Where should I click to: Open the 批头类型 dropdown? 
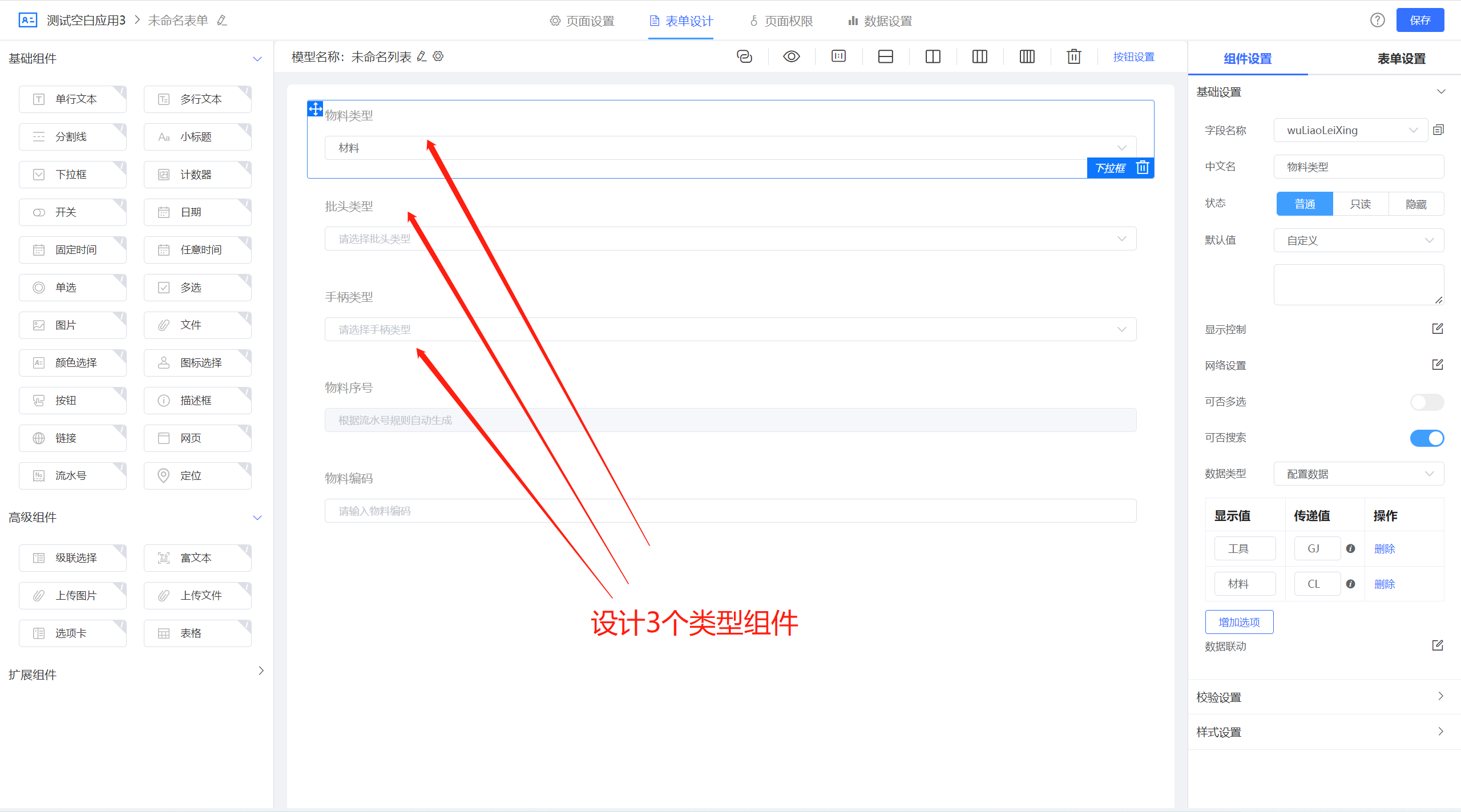pyautogui.click(x=730, y=239)
